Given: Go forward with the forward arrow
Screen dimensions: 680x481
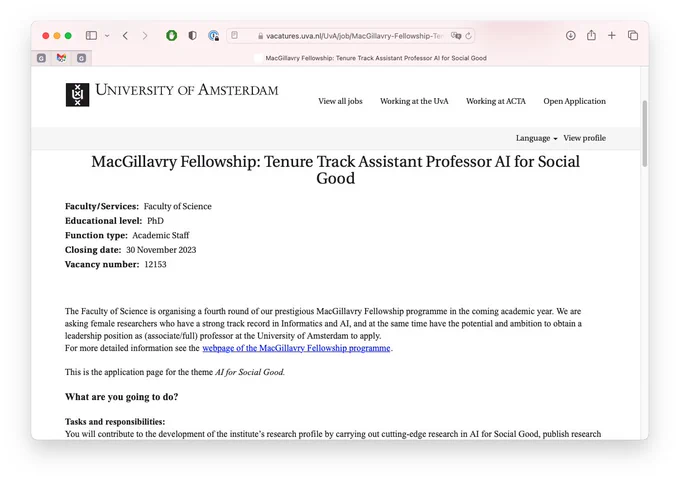Looking at the screenshot, I should click(145, 36).
